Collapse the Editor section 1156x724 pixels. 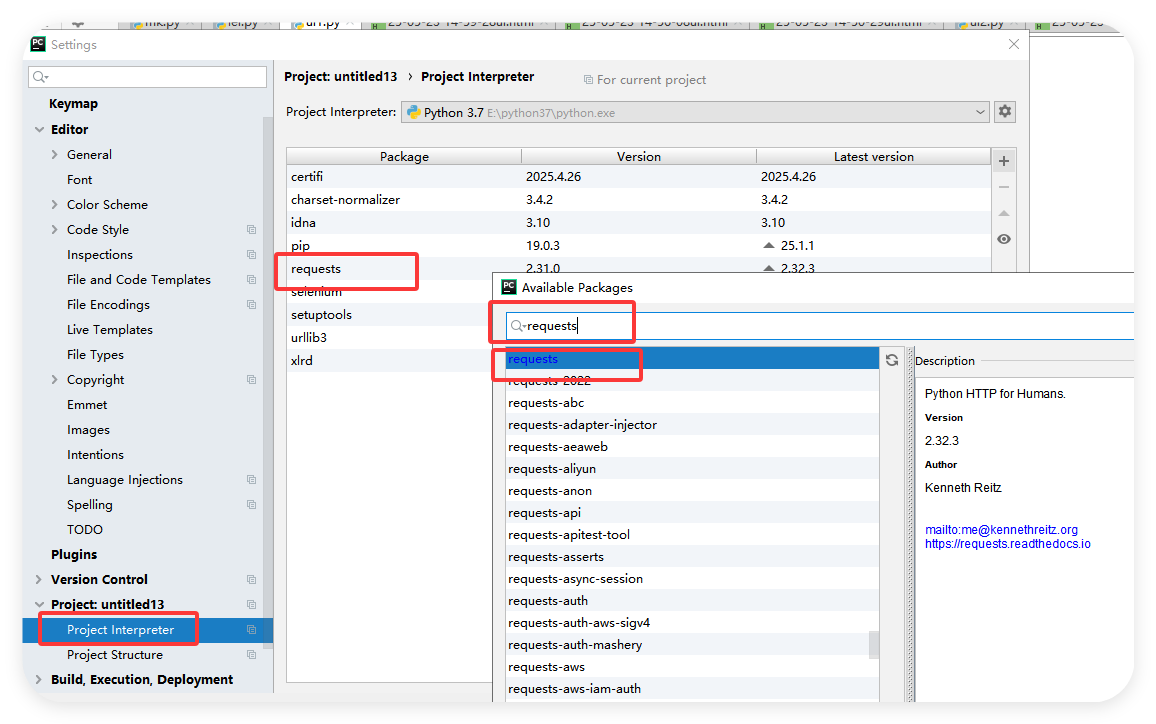(x=39, y=130)
